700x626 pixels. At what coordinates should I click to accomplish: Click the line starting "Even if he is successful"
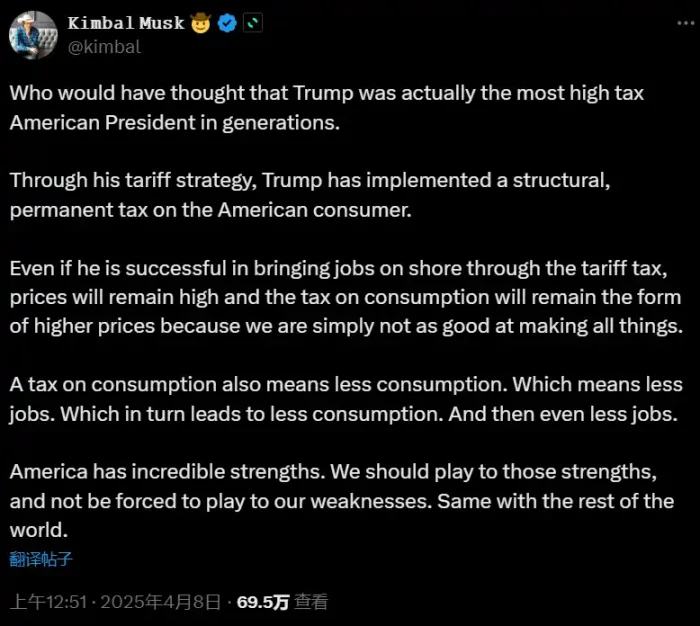pyautogui.click(x=344, y=268)
